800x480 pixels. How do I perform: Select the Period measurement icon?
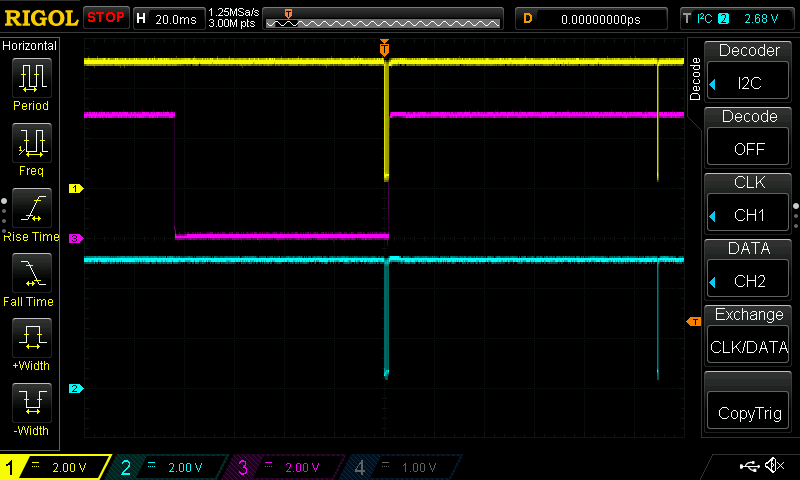point(31,78)
